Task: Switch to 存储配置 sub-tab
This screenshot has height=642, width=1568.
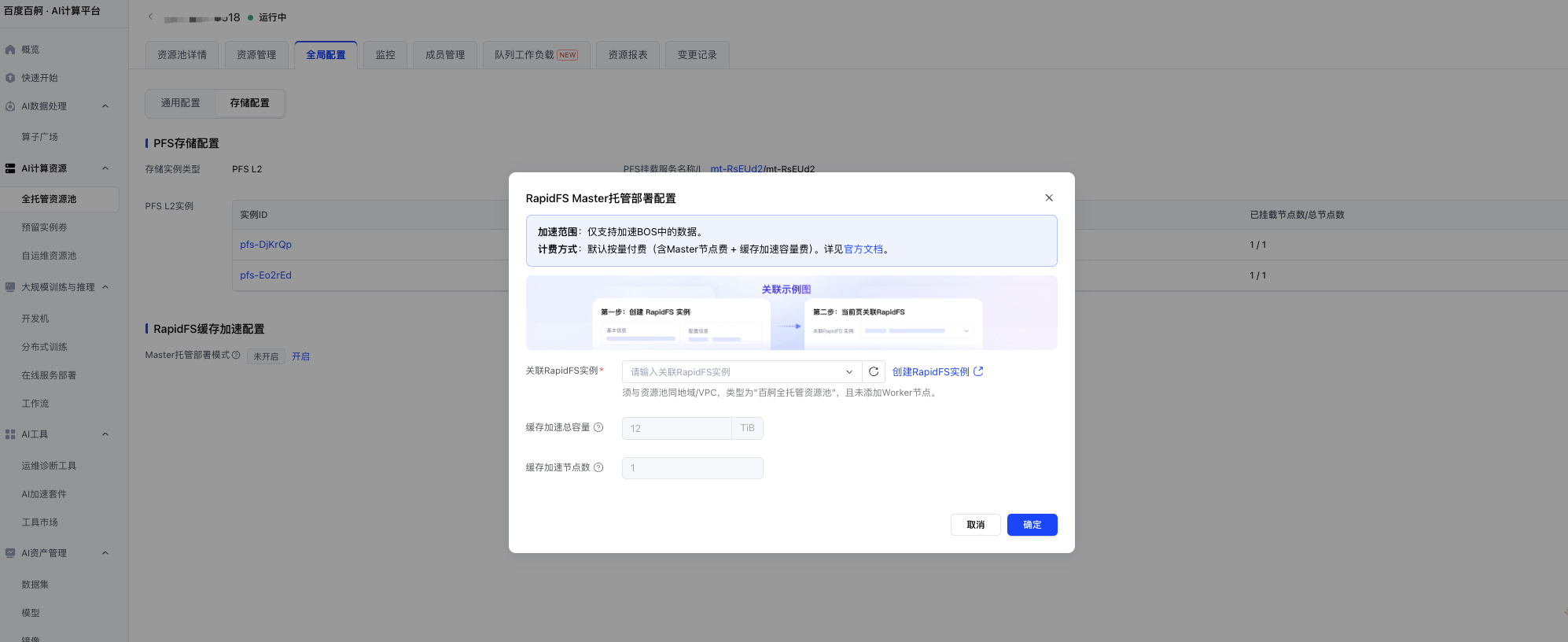Action: click(x=250, y=103)
